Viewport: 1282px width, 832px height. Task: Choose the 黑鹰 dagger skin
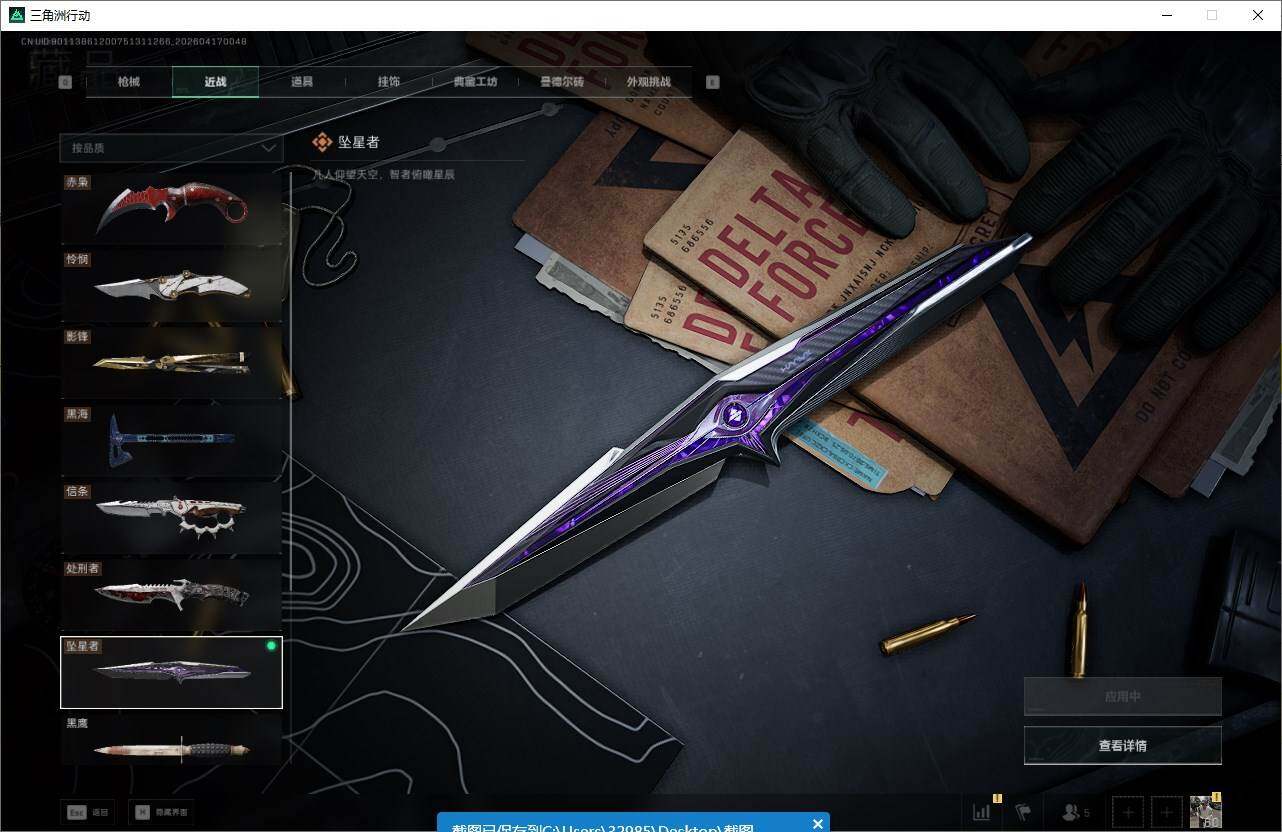tap(171, 740)
